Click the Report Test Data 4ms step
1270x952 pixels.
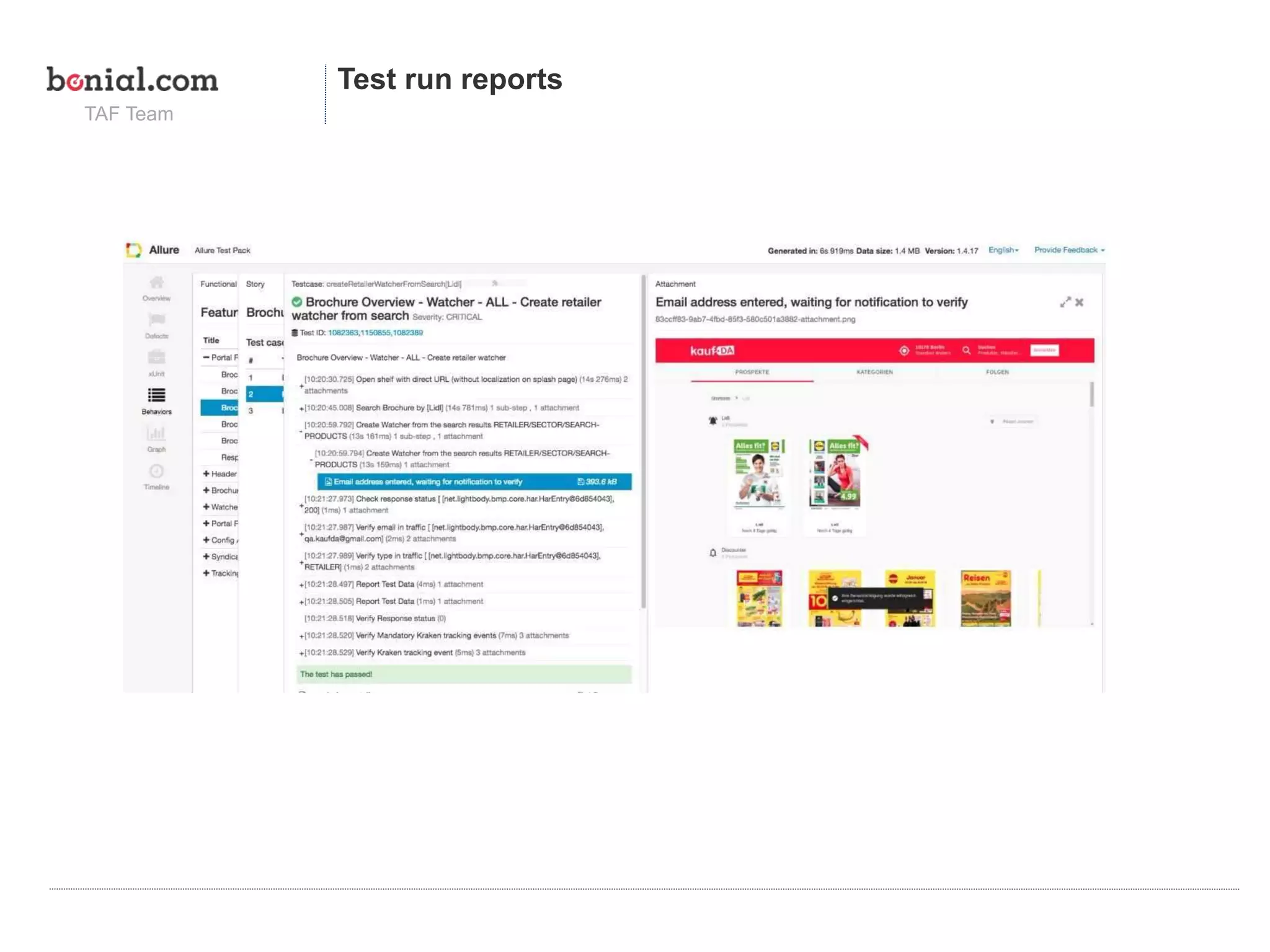[x=394, y=584]
